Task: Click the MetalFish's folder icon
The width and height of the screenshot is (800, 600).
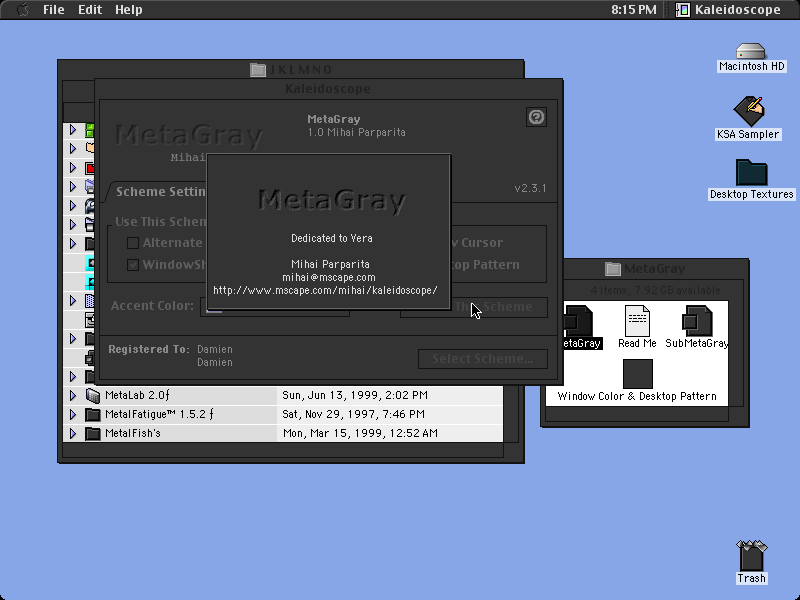Action: pyautogui.click(x=92, y=433)
